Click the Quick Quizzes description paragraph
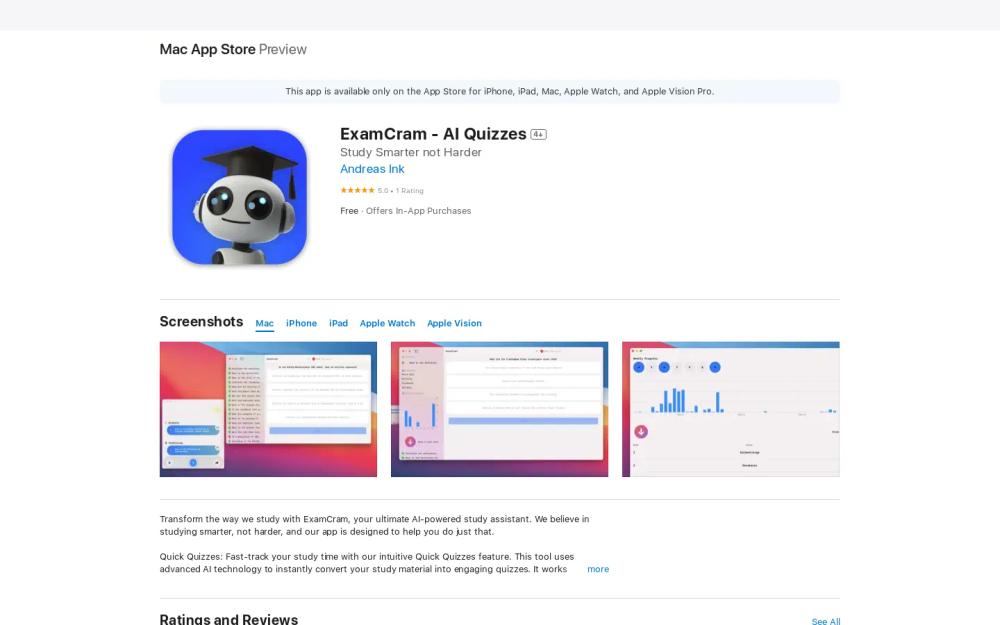Viewport: 1000px width, 625px height. pos(367,562)
